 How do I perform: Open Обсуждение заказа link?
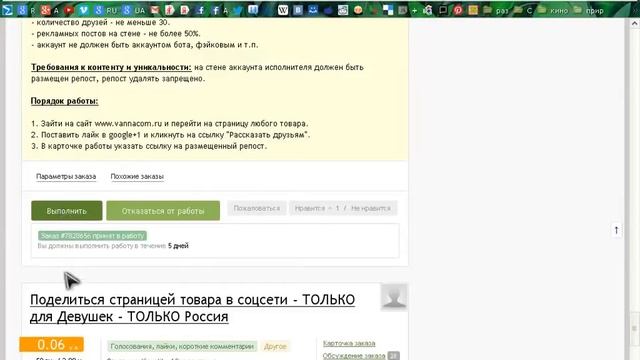[354, 356]
